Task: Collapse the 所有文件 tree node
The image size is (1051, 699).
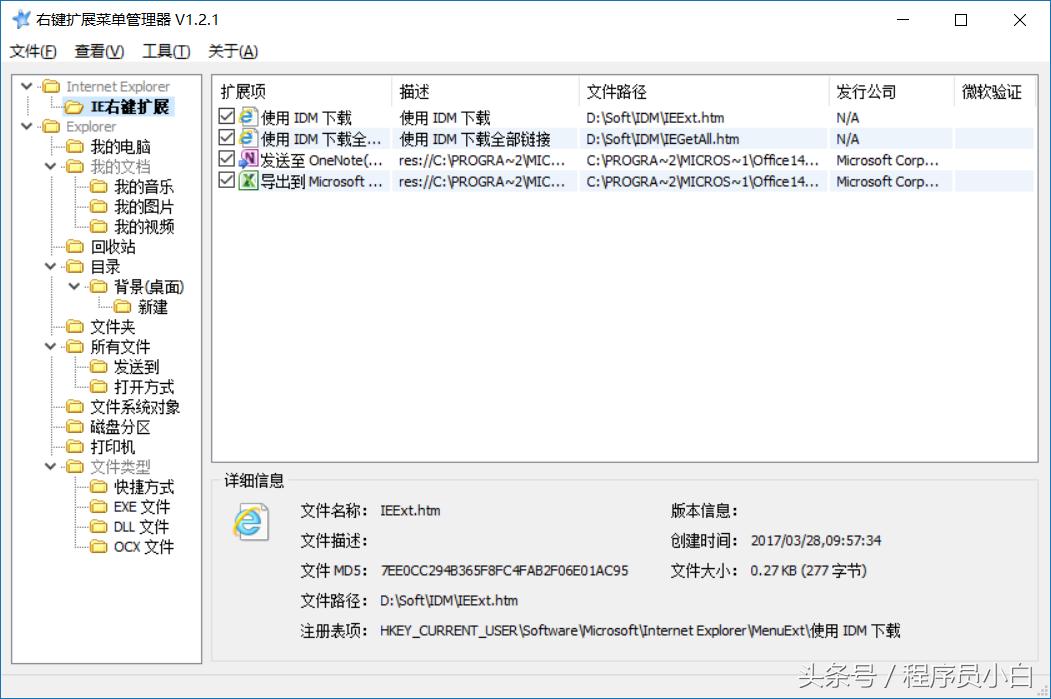Action: tap(50, 346)
